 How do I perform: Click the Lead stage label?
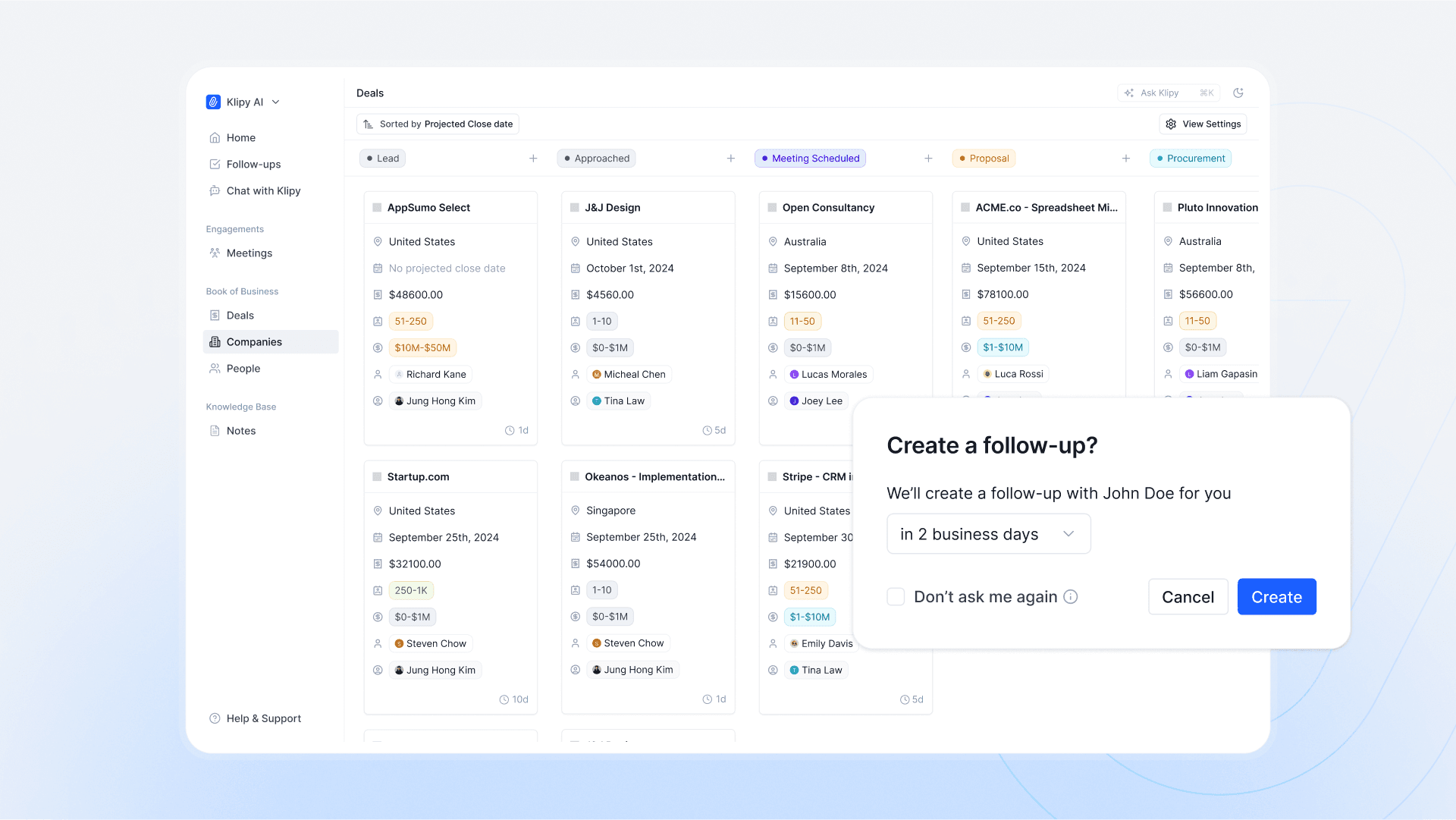coord(383,159)
